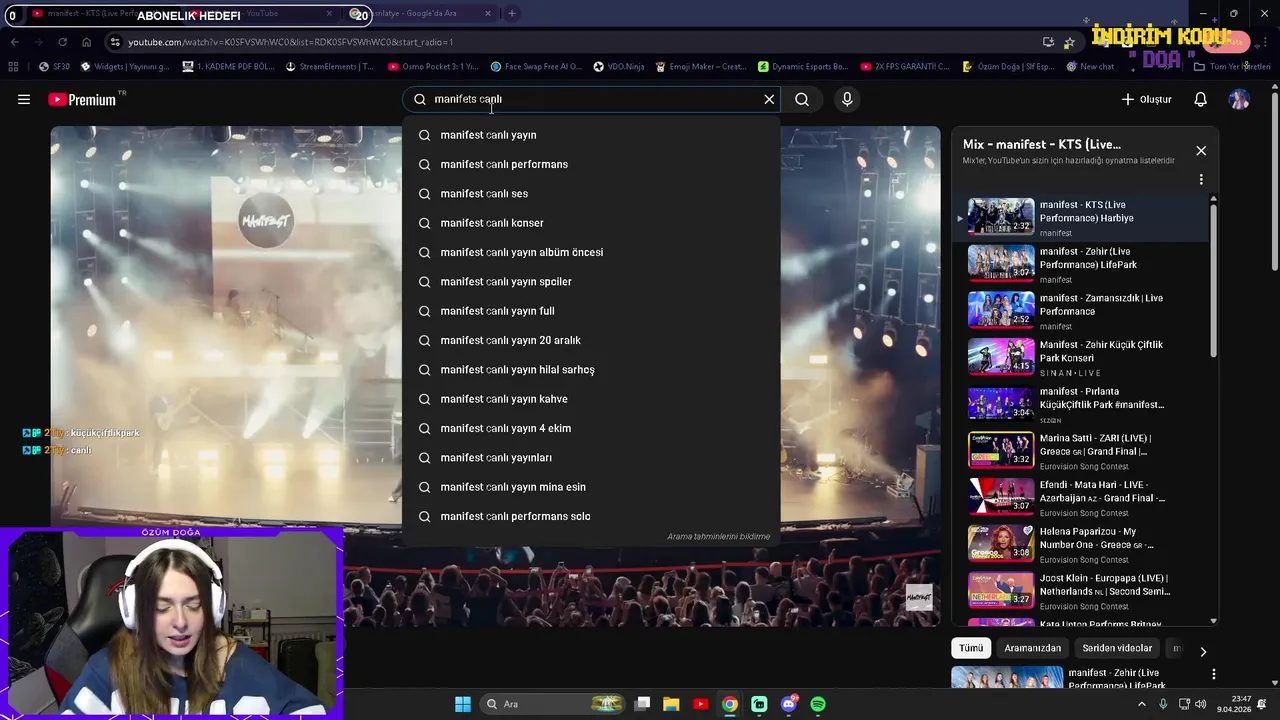The height and width of the screenshot is (720, 1280).
Task: Open the Windows Start button
Action: coord(463,704)
